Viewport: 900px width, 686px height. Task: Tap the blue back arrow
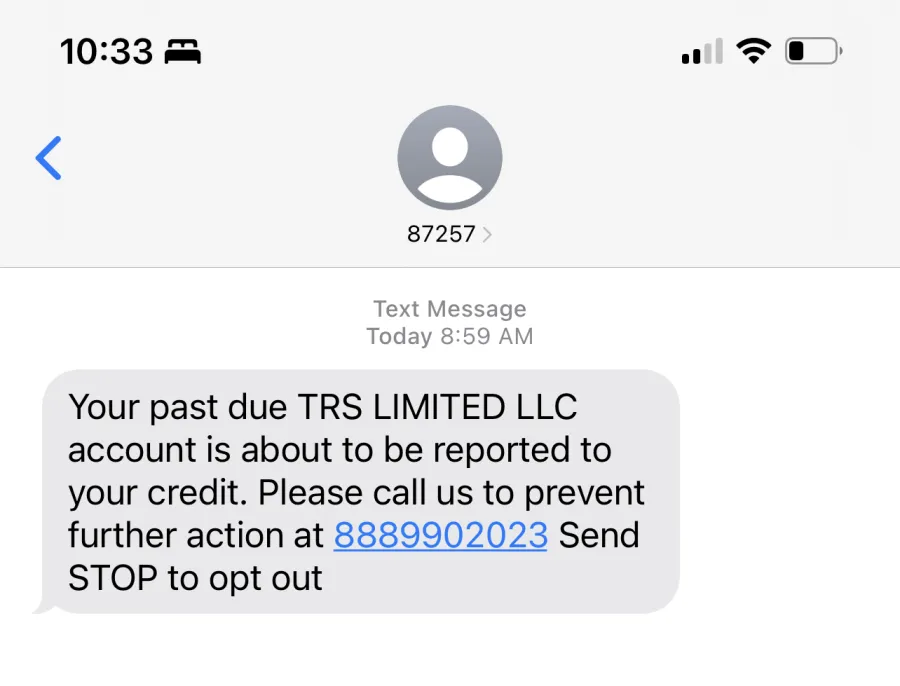pos(49,158)
